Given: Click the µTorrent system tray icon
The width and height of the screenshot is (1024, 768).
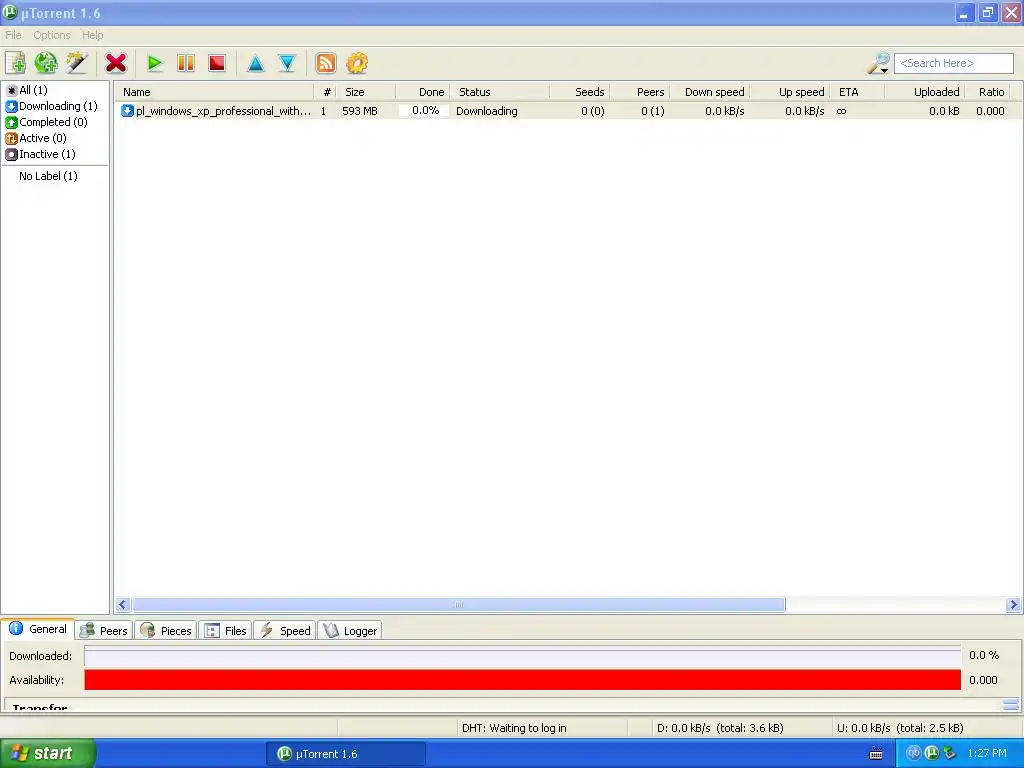Looking at the screenshot, I should point(931,754).
